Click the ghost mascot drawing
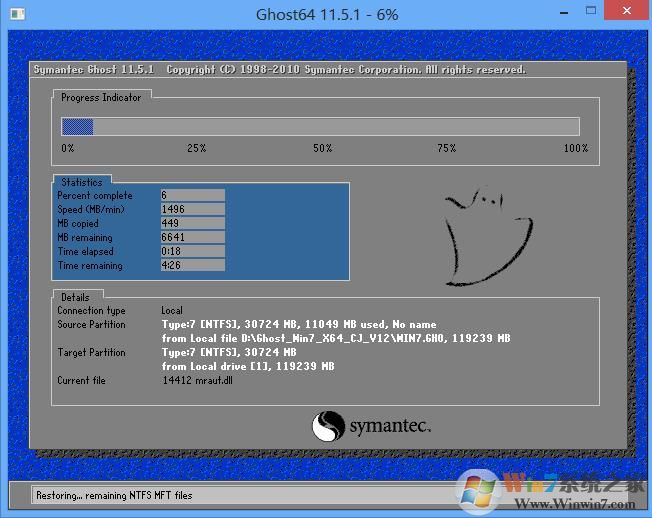 (x=484, y=239)
